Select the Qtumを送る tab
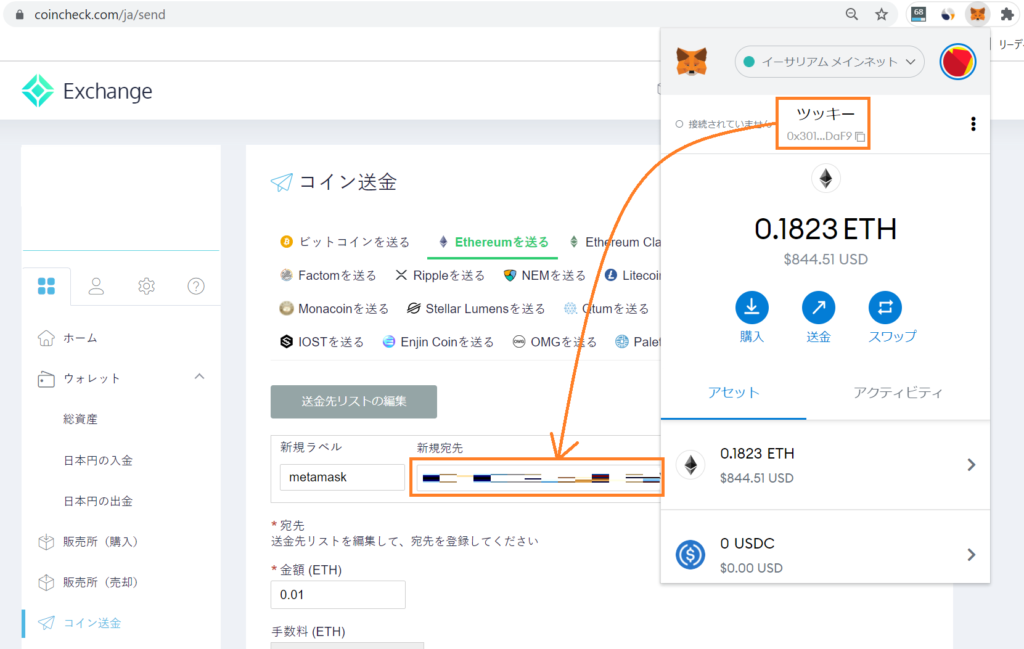The height and width of the screenshot is (649, 1024). pyautogui.click(x=607, y=309)
